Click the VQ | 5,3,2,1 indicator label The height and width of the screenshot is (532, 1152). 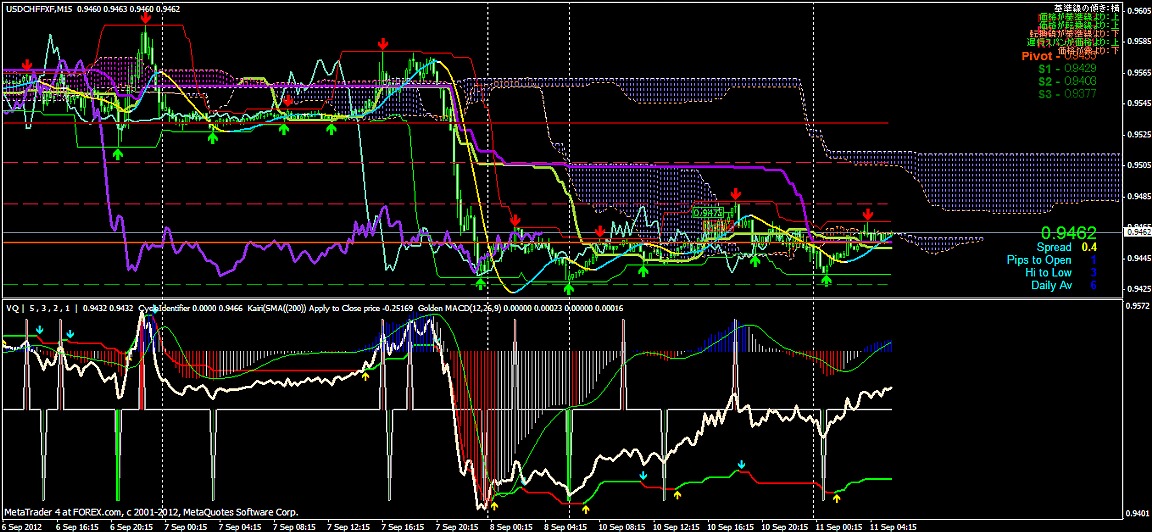point(40,308)
